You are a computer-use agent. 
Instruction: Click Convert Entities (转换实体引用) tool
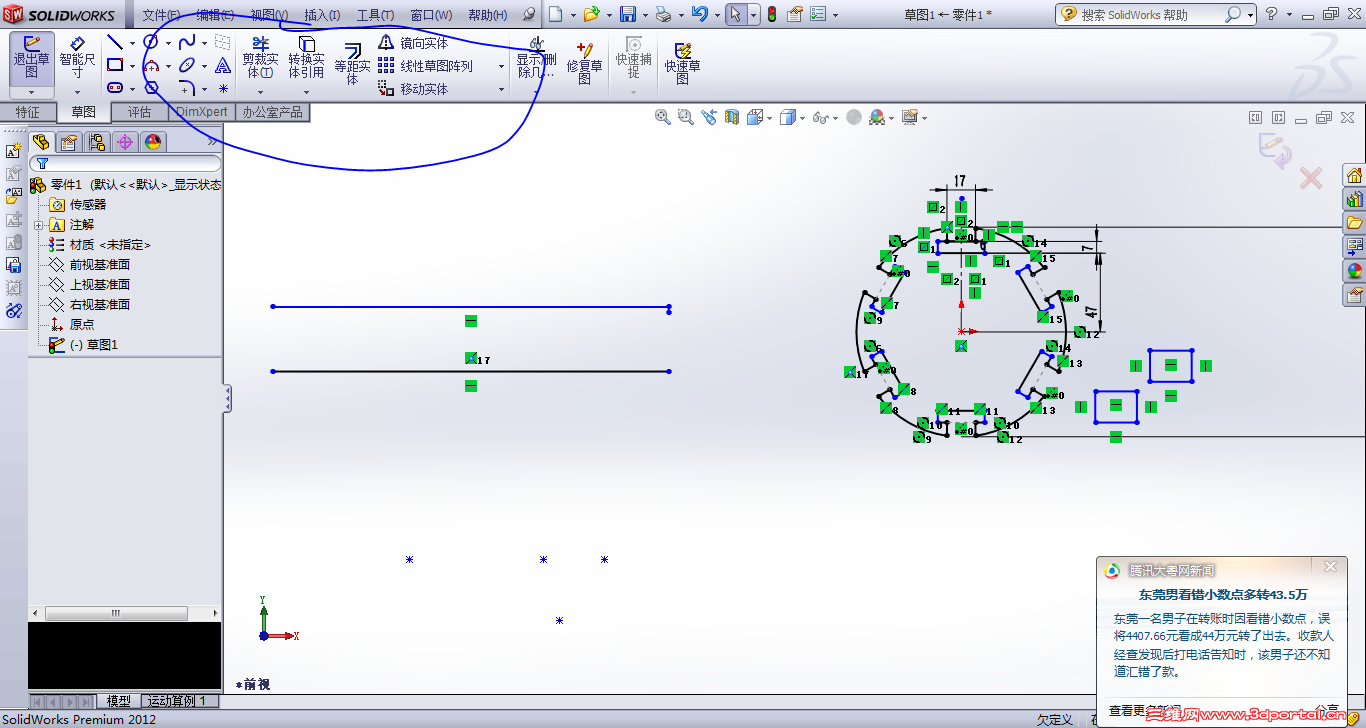[x=306, y=58]
